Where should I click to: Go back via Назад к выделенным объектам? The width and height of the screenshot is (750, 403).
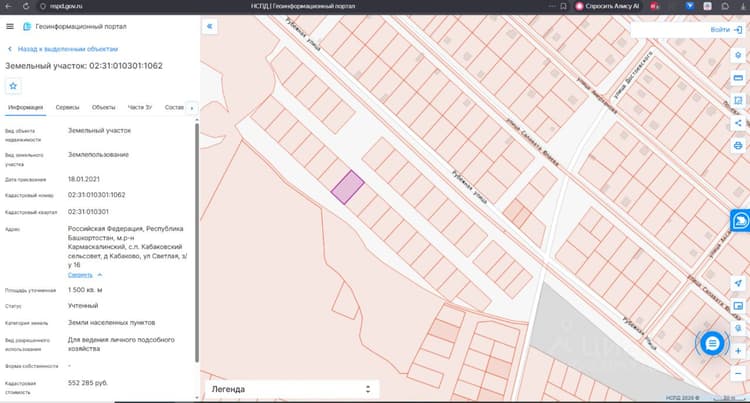[x=63, y=49]
